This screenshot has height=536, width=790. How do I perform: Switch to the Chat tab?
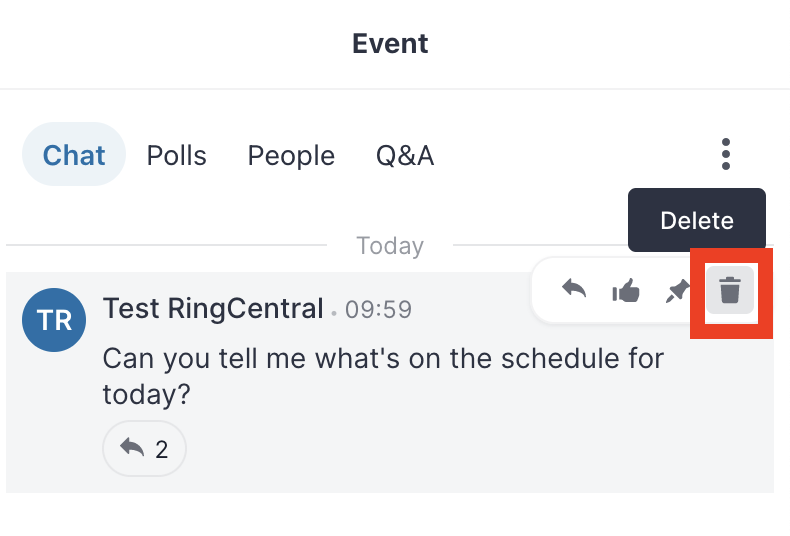[74, 155]
